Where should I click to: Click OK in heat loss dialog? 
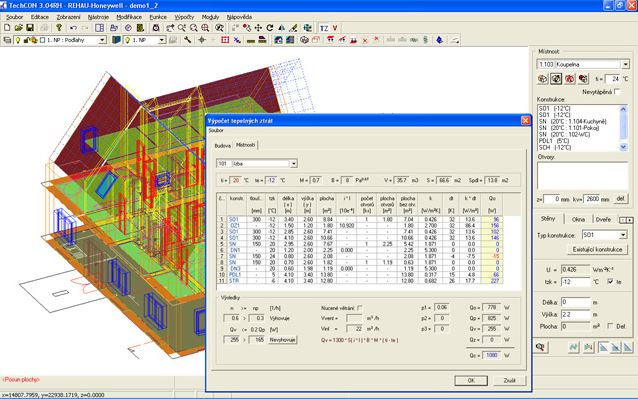point(471,380)
